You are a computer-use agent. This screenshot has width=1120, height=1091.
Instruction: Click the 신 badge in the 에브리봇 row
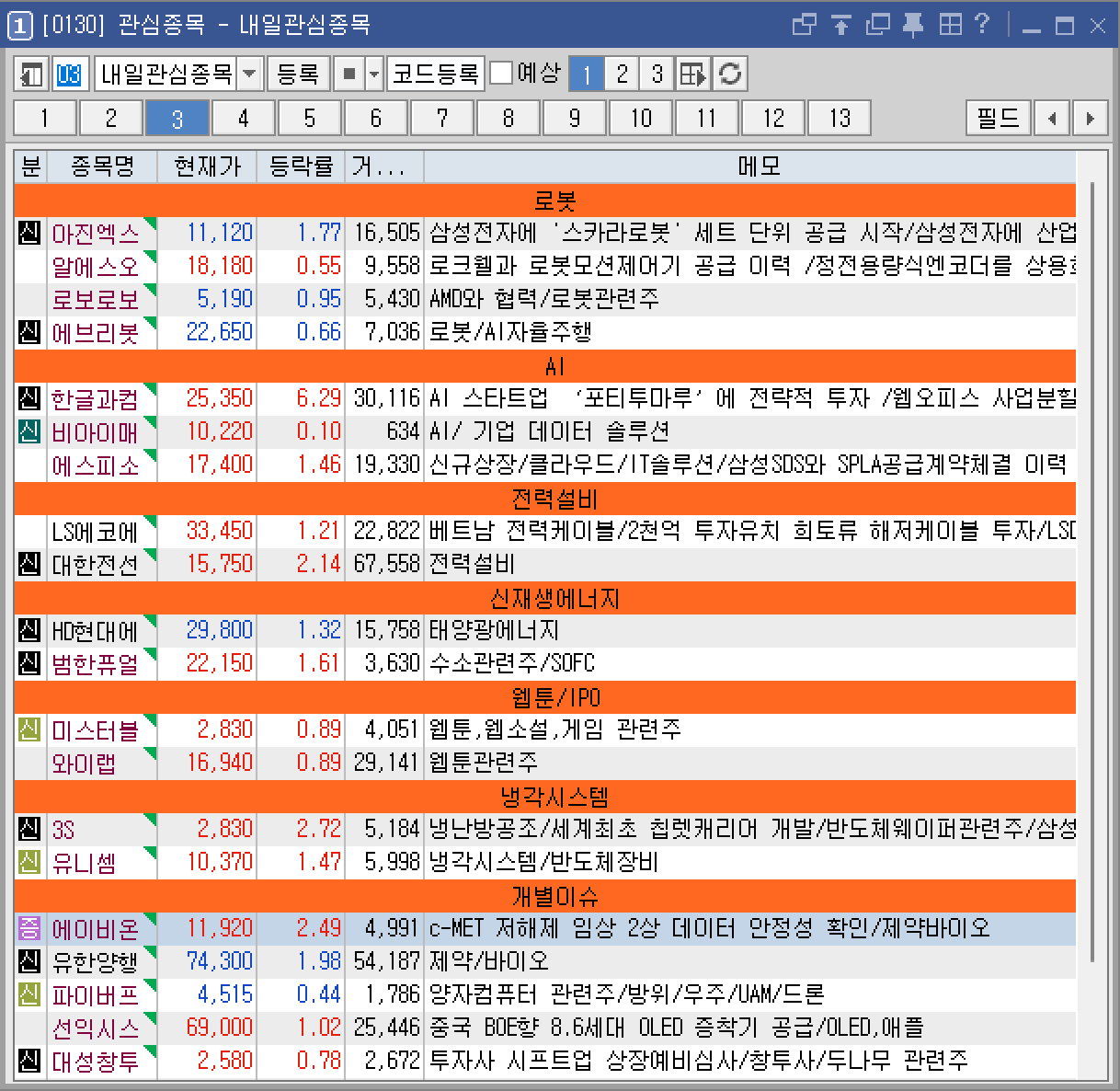click(30, 332)
